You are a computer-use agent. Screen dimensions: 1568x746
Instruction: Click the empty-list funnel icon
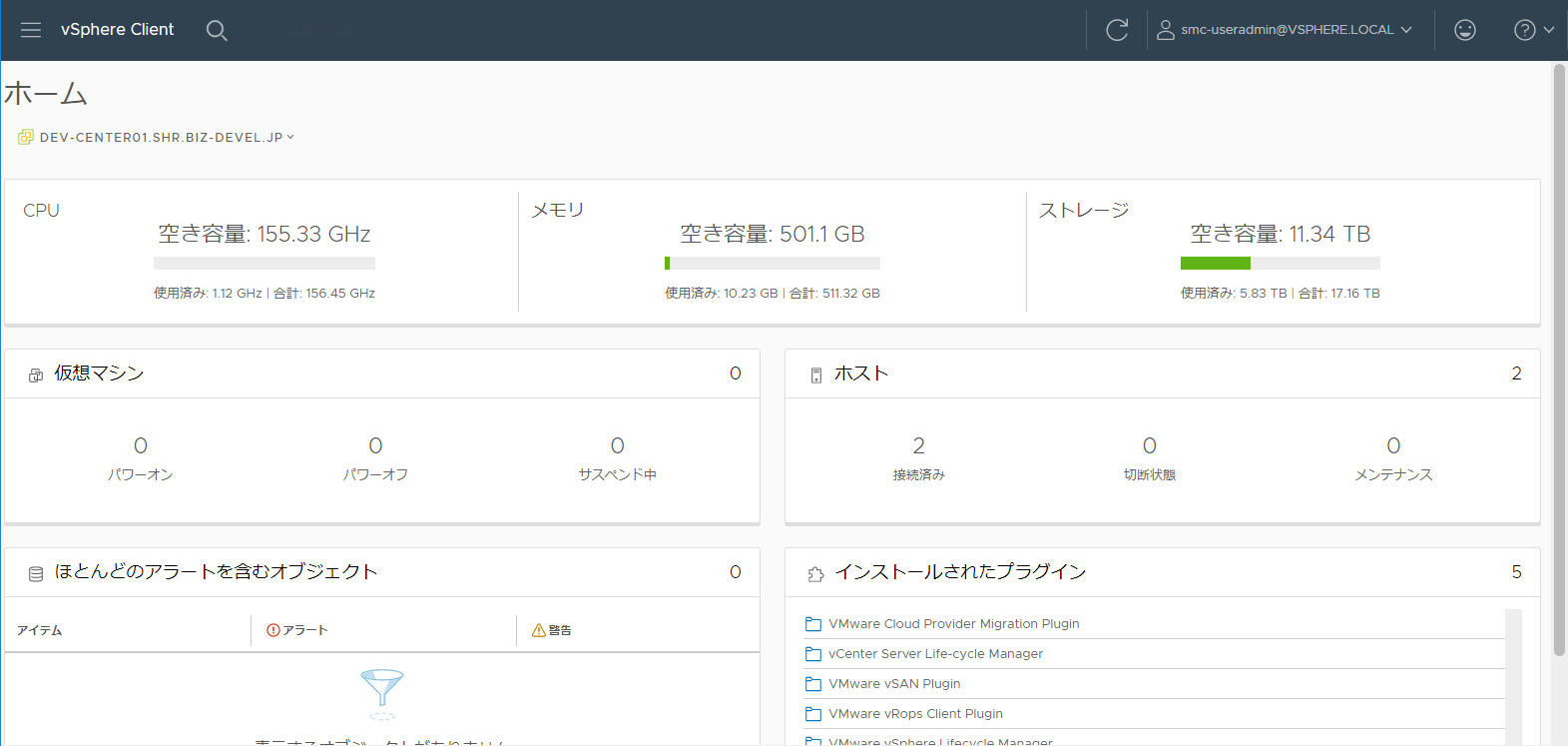click(x=382, y=693)
